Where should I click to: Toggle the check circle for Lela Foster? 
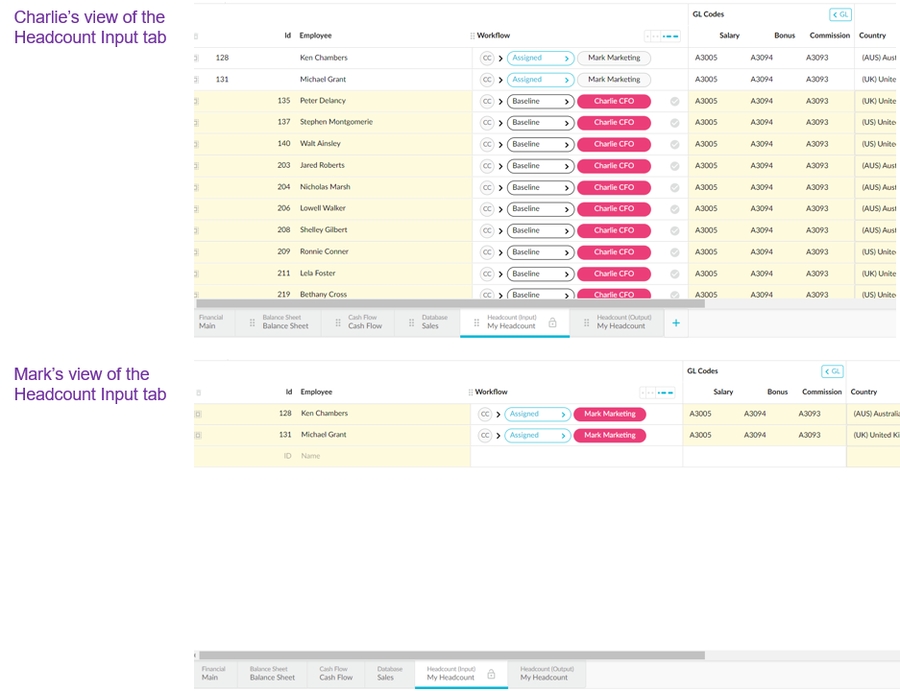pos(675,273)
